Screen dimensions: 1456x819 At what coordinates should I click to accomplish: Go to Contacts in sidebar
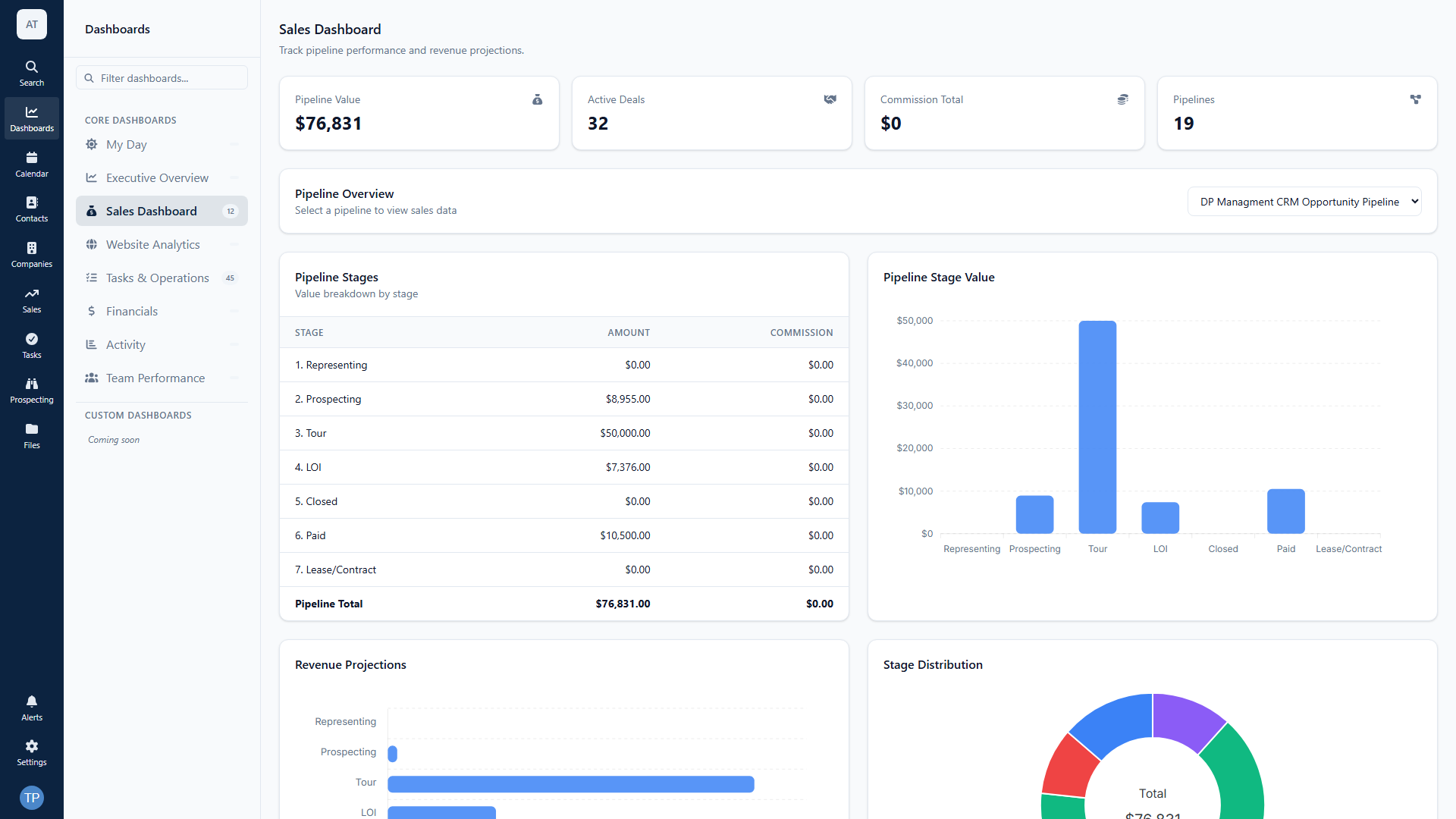point(32,209)
